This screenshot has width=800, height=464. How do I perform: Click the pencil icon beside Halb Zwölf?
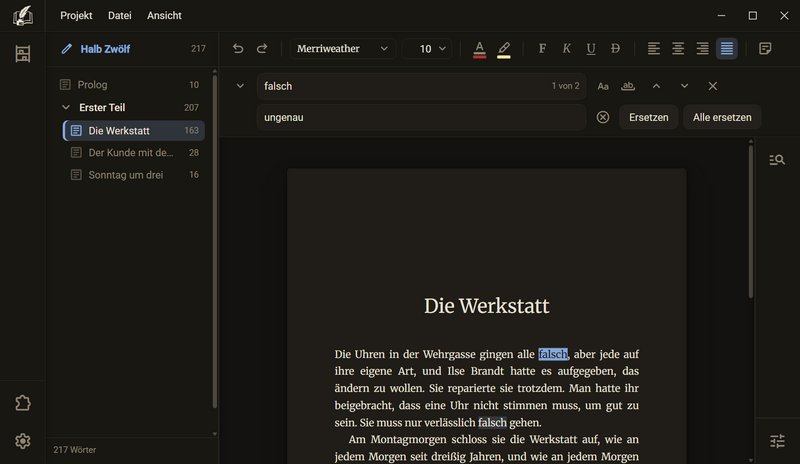pyautogui.click(x=66, y=49)
